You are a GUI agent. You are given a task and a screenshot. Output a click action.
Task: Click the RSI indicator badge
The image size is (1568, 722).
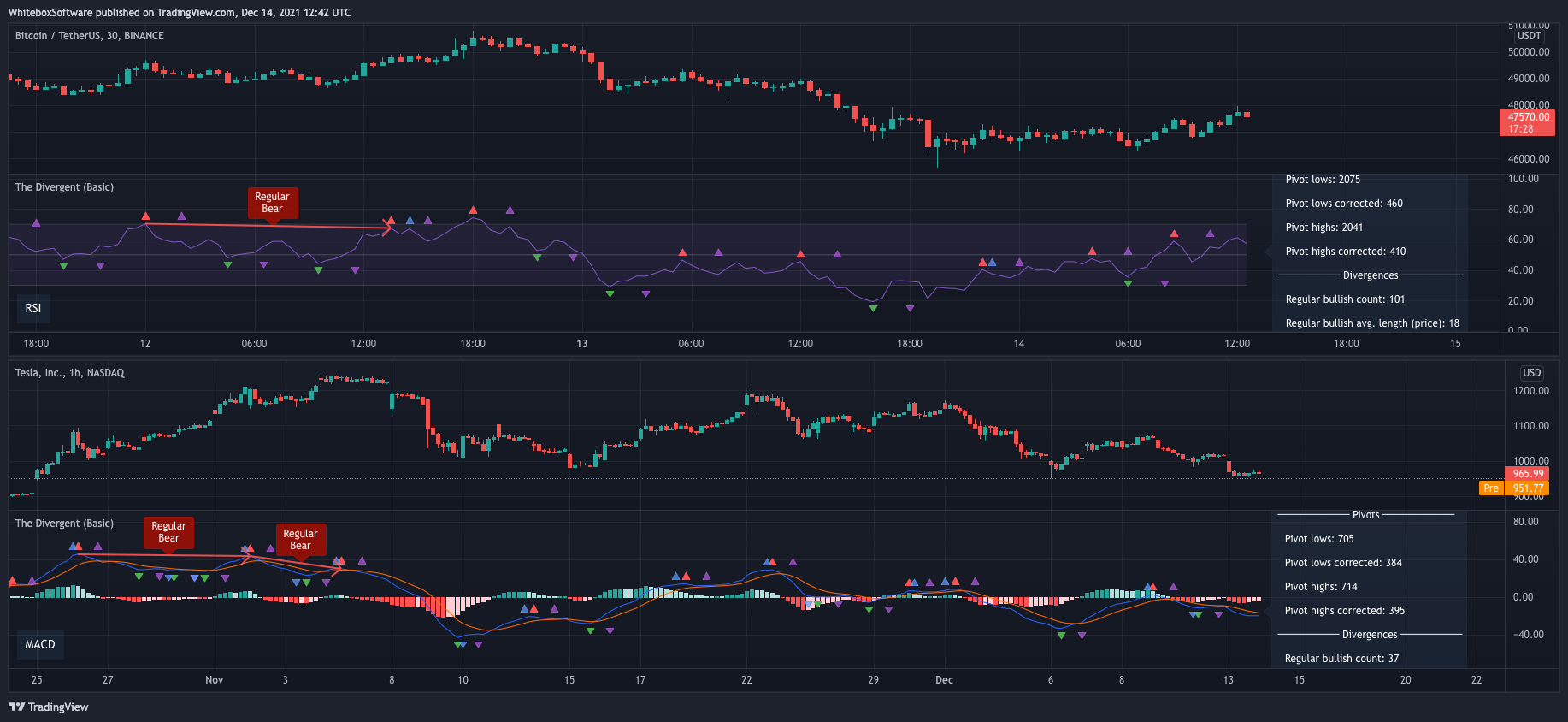33,308
